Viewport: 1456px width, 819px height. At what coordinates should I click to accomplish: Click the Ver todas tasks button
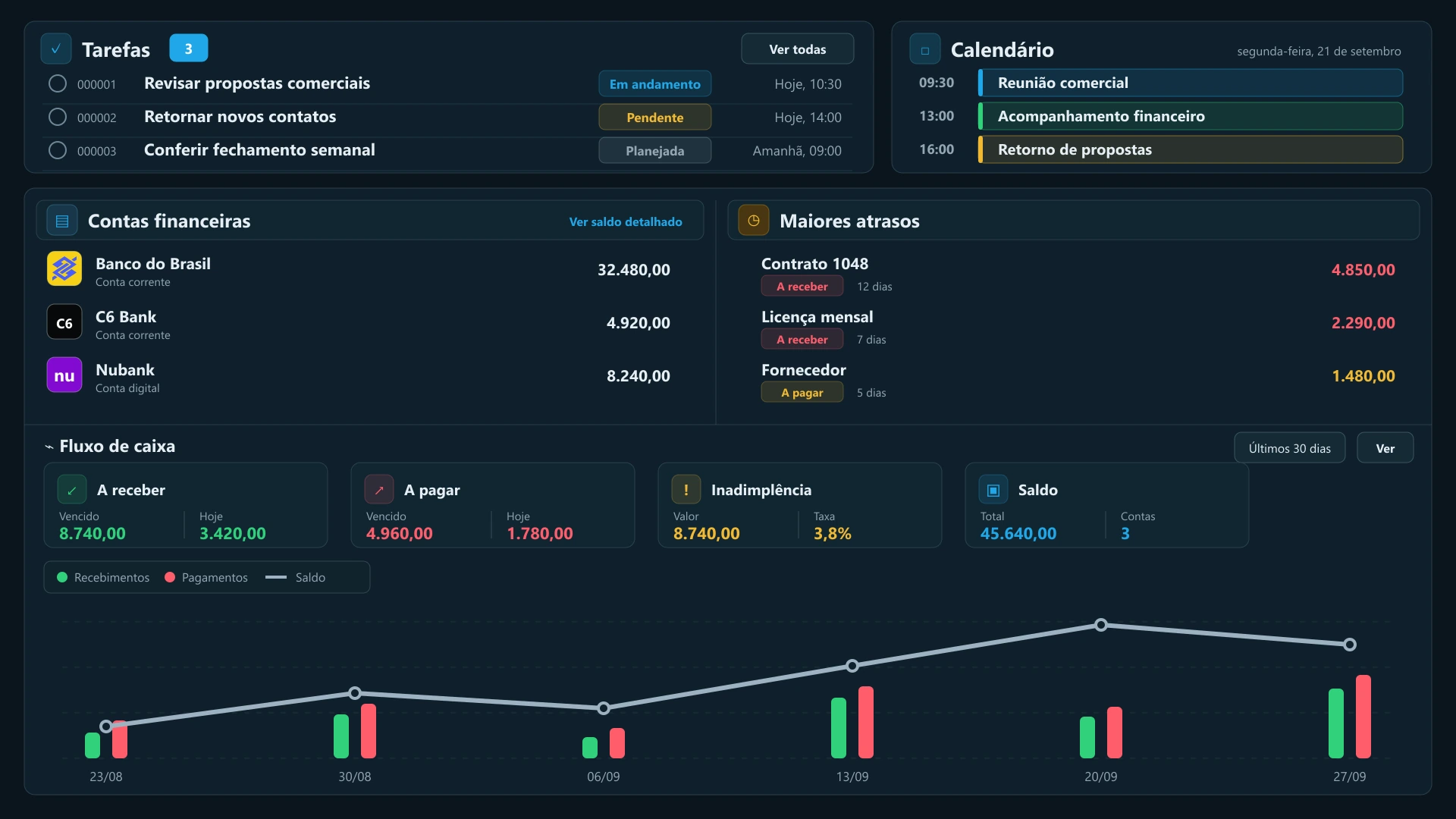pos(798,49)
